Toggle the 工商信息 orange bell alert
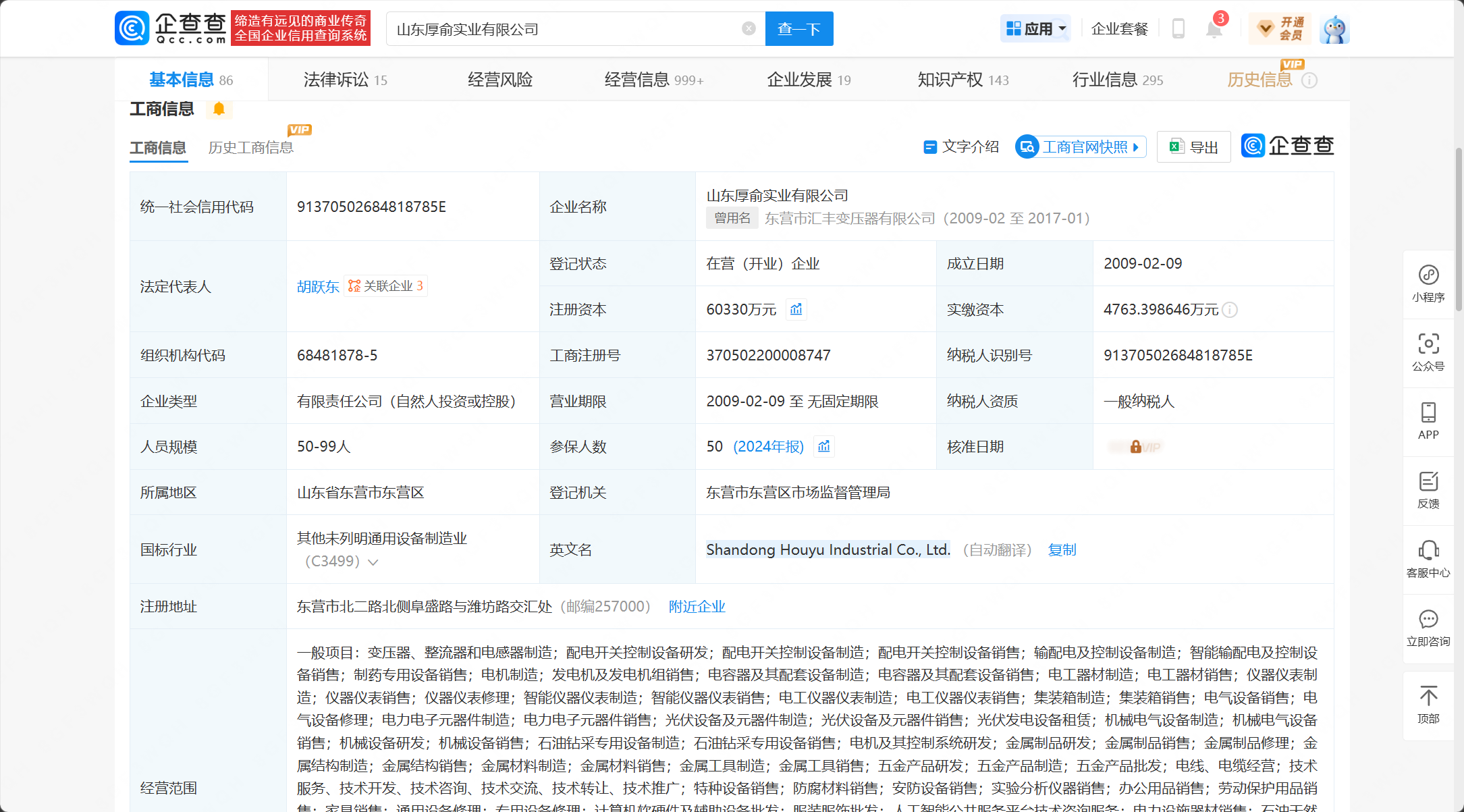The width and height of the screenshot is (1464, 812). pos(219,109)
